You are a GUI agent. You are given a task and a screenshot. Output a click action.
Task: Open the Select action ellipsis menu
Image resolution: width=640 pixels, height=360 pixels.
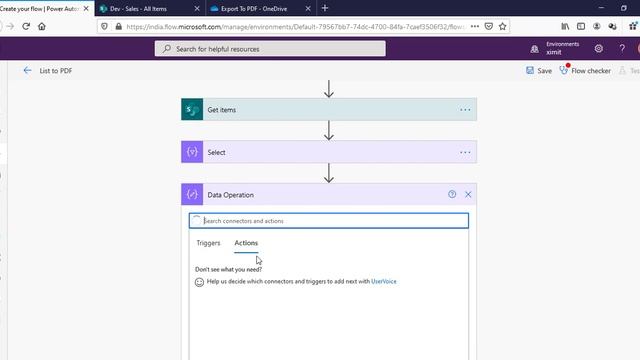point(465,152)
